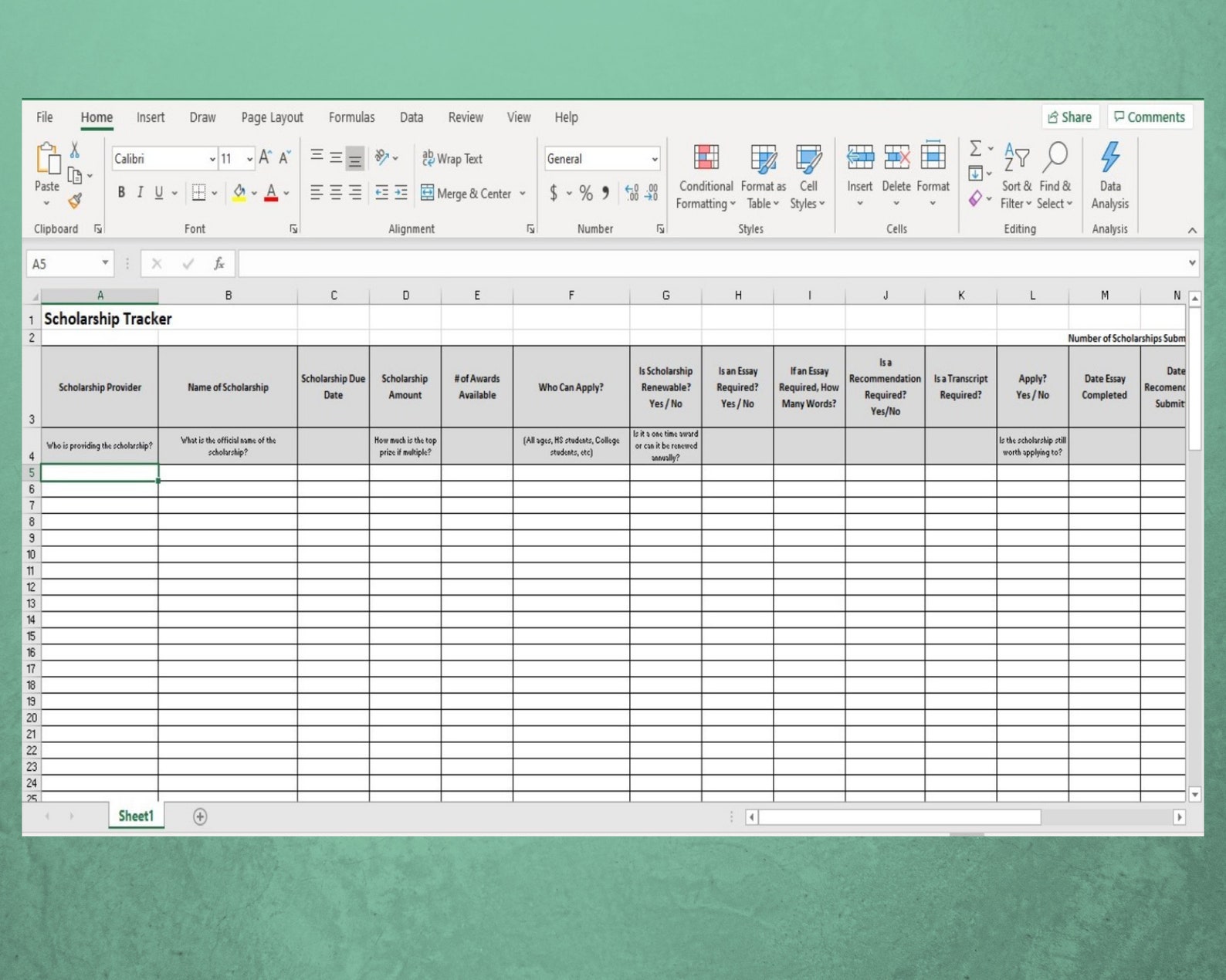Open Sort & Filter
The image size is (1226, 980).
click(x=1016, y=177)
